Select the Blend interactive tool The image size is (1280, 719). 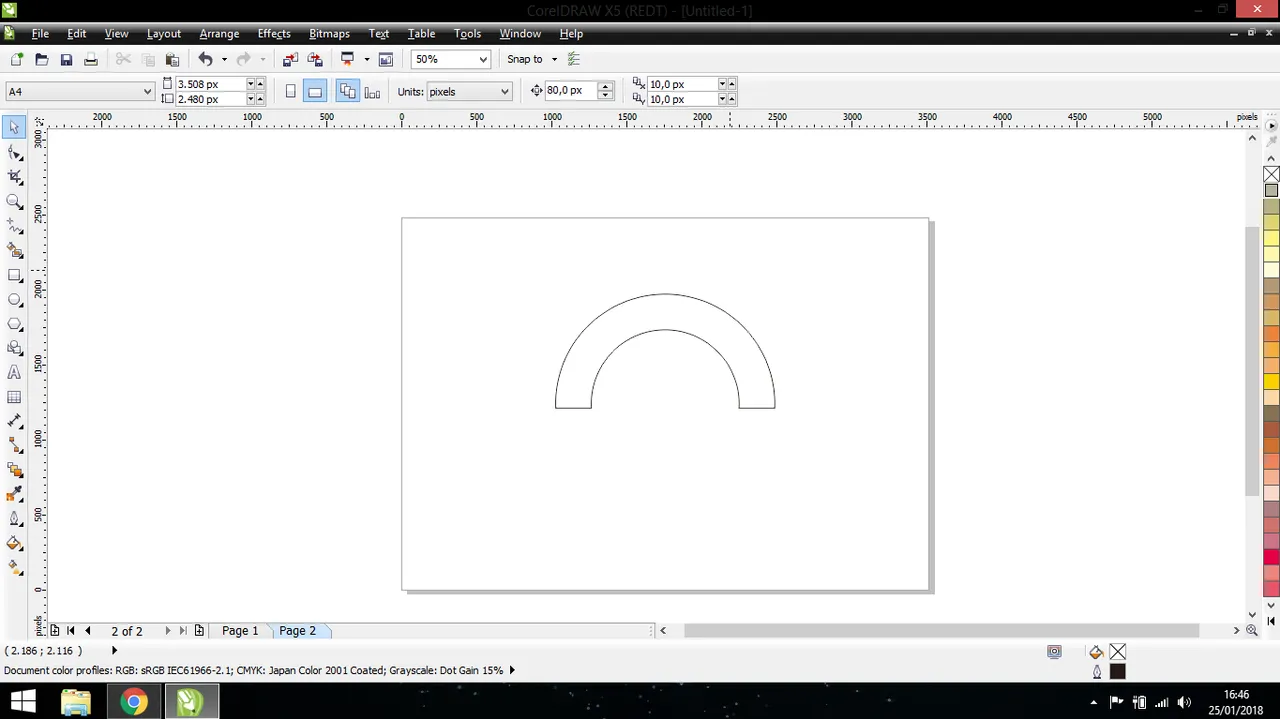coord(14,470)
